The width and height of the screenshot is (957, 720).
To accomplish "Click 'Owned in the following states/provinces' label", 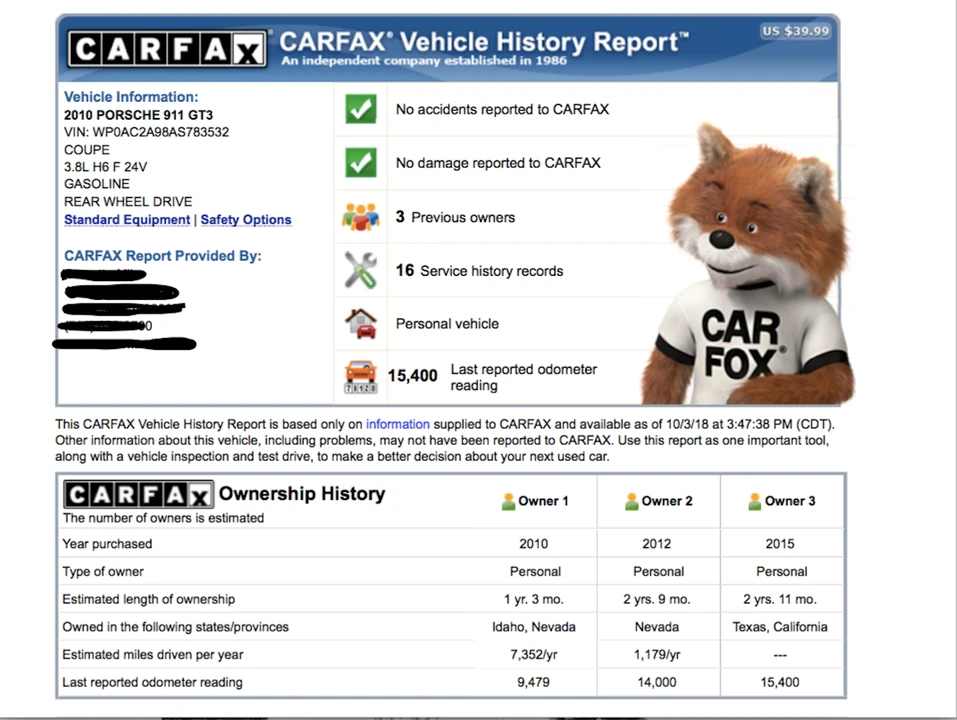I will pyautogui.click(x=176, y=627).
